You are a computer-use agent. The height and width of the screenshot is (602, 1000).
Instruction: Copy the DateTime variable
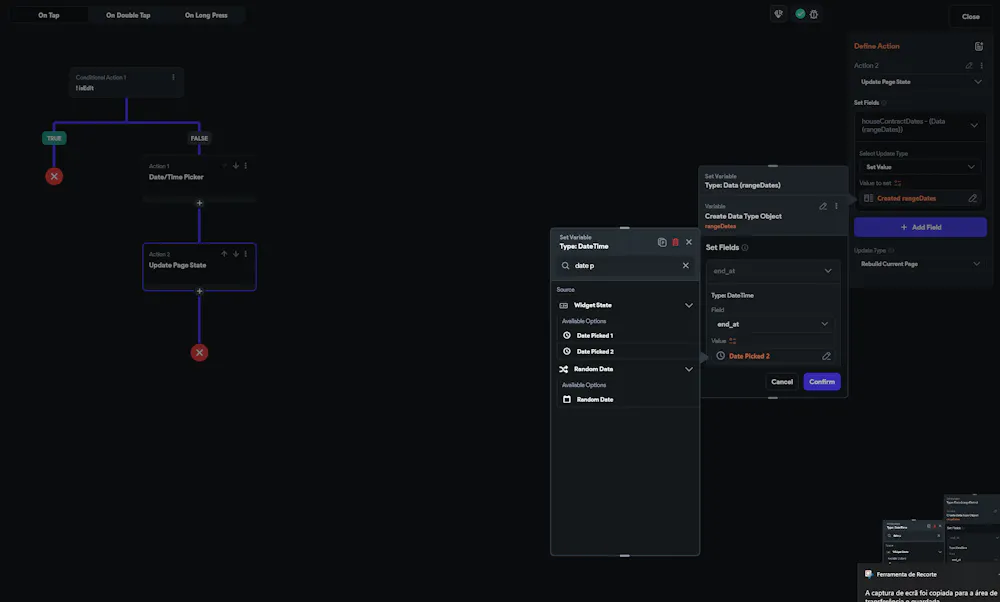click(x=662, y=242)
